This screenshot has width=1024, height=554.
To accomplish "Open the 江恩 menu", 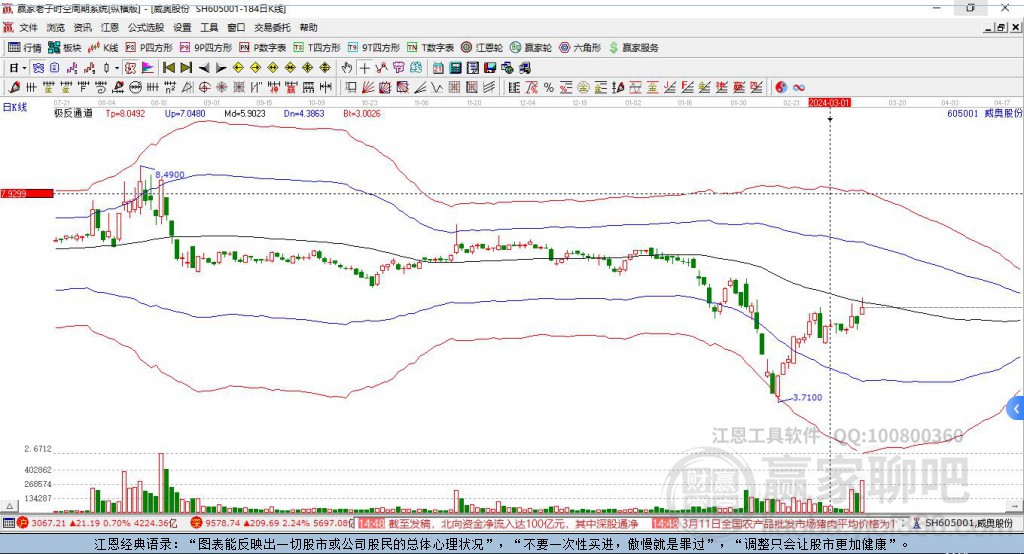I will tap(110, 27).
